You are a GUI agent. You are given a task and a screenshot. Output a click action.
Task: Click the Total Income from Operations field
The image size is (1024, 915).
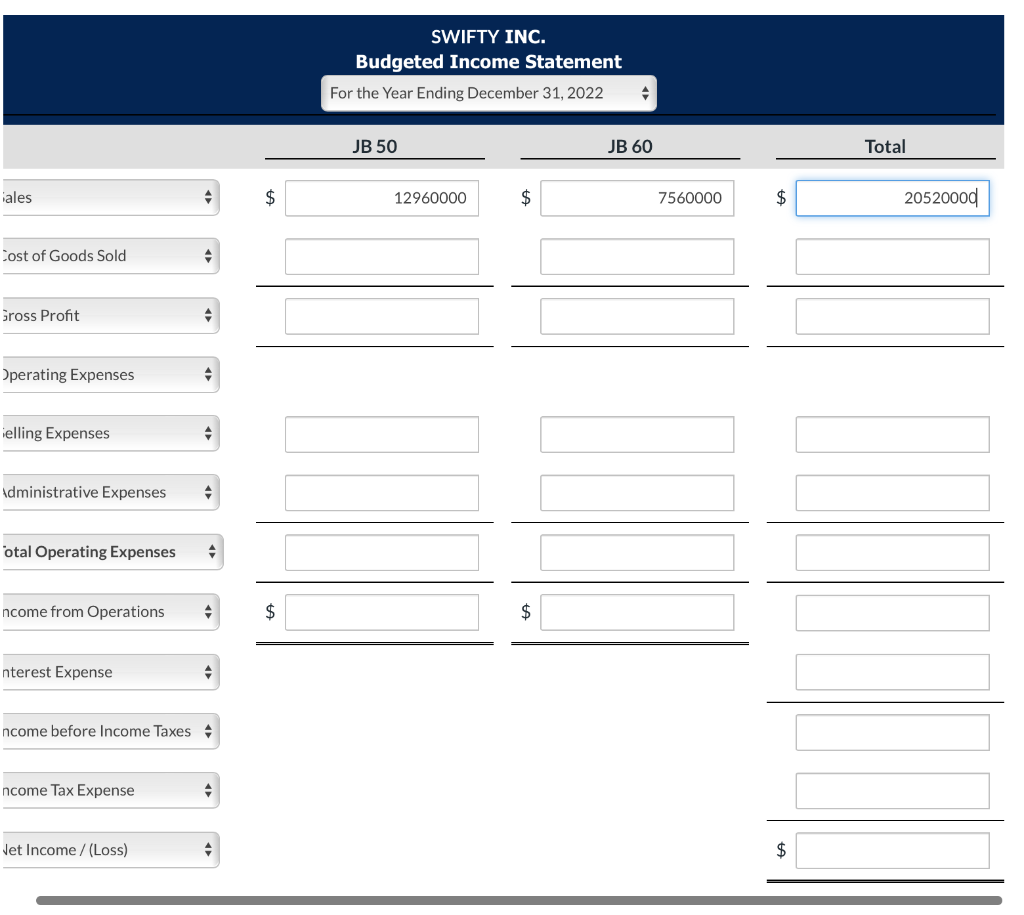click(x=893, y=613)
